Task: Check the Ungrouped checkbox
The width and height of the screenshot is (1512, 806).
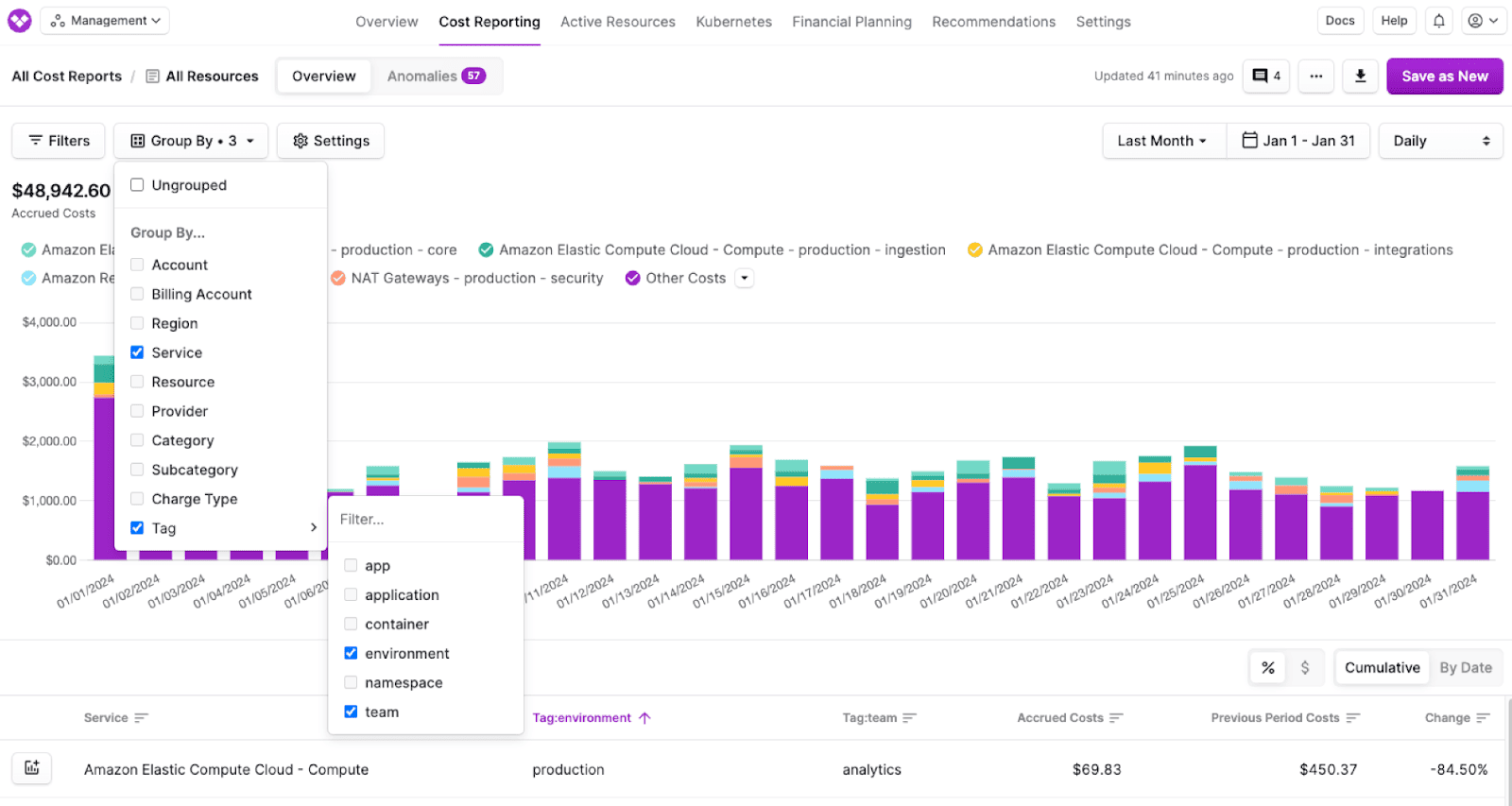Action: point(137,185)
